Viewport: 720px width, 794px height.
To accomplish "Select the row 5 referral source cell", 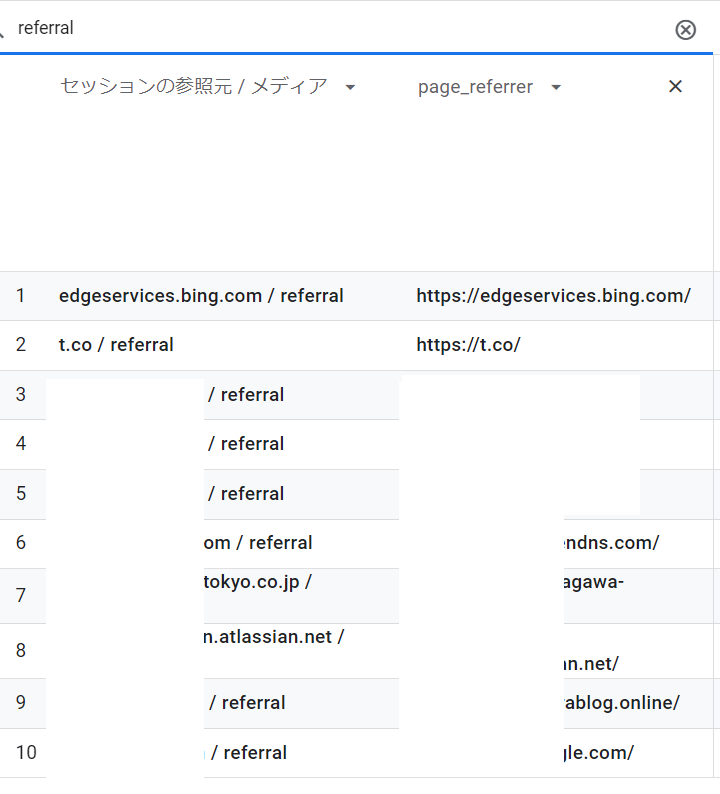I will coord(246,494).
